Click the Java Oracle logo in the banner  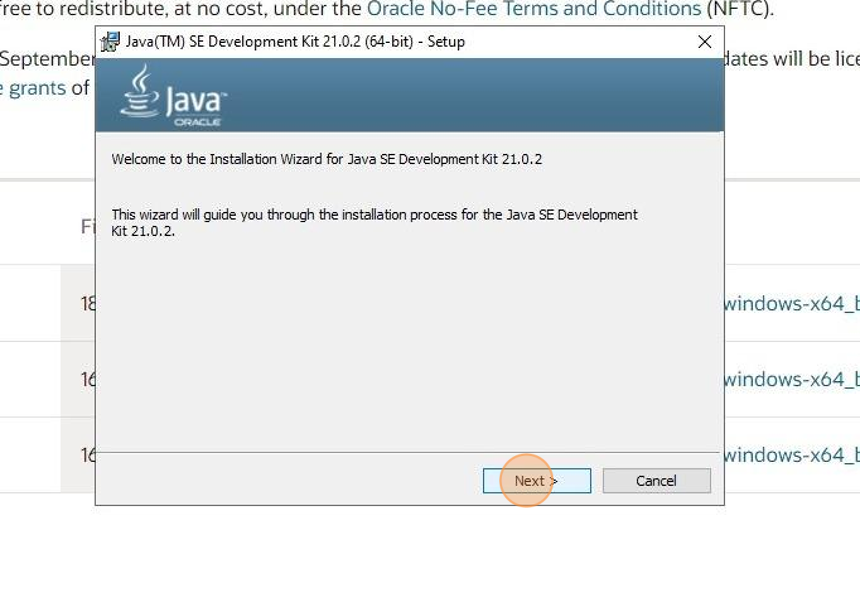[x=173, y=96]
